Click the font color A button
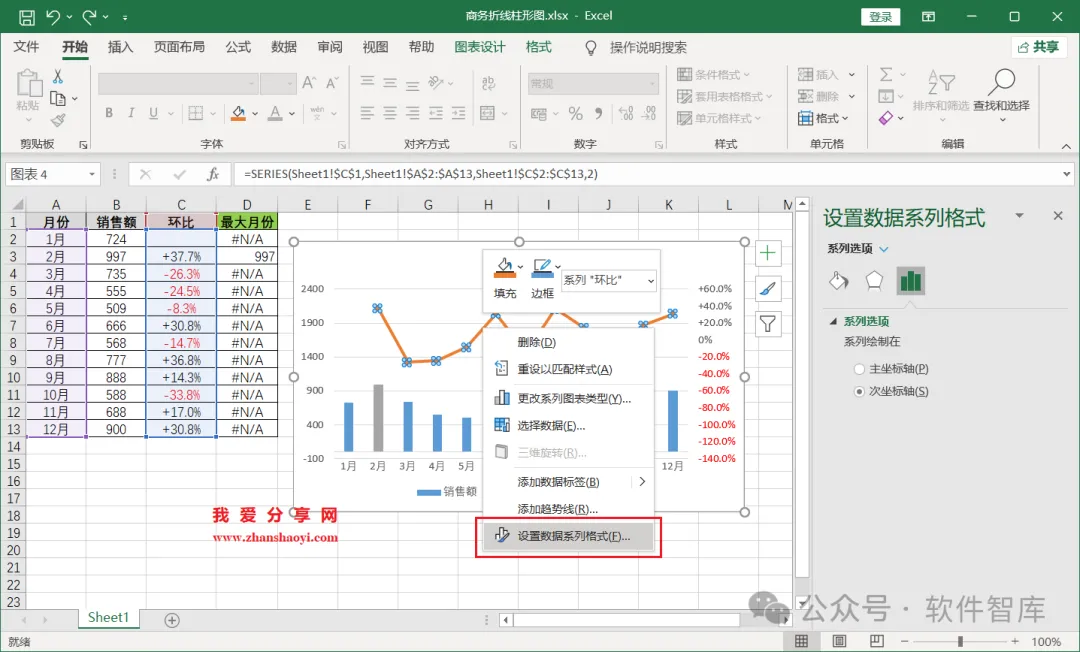Image resolution: width=1080 pixels, height=652 pixels. pyautogui.click(x=276, y=113)
